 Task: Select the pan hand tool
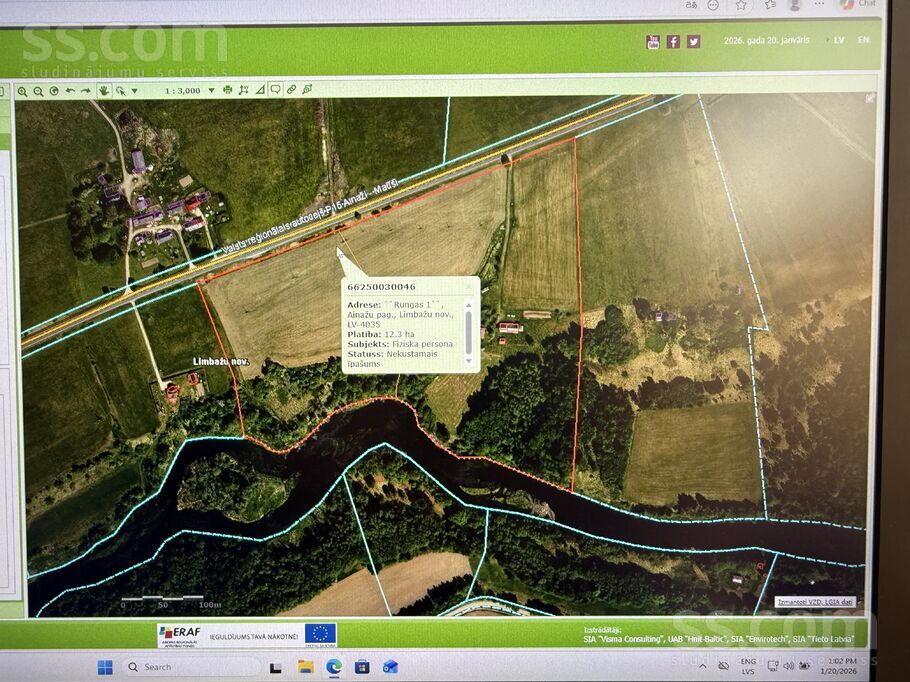(x=103, y=91)
